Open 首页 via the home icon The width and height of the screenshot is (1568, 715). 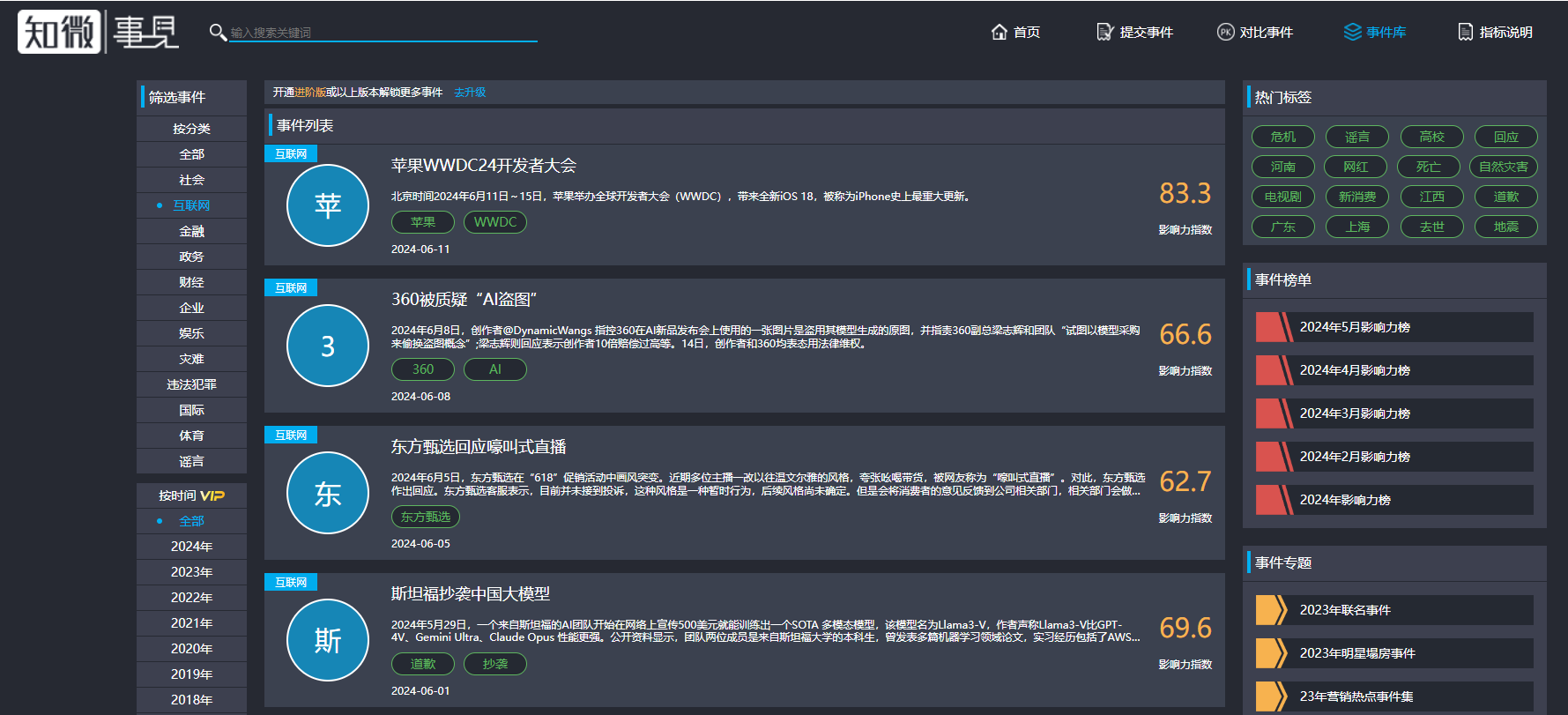click(x=999, y=33)
